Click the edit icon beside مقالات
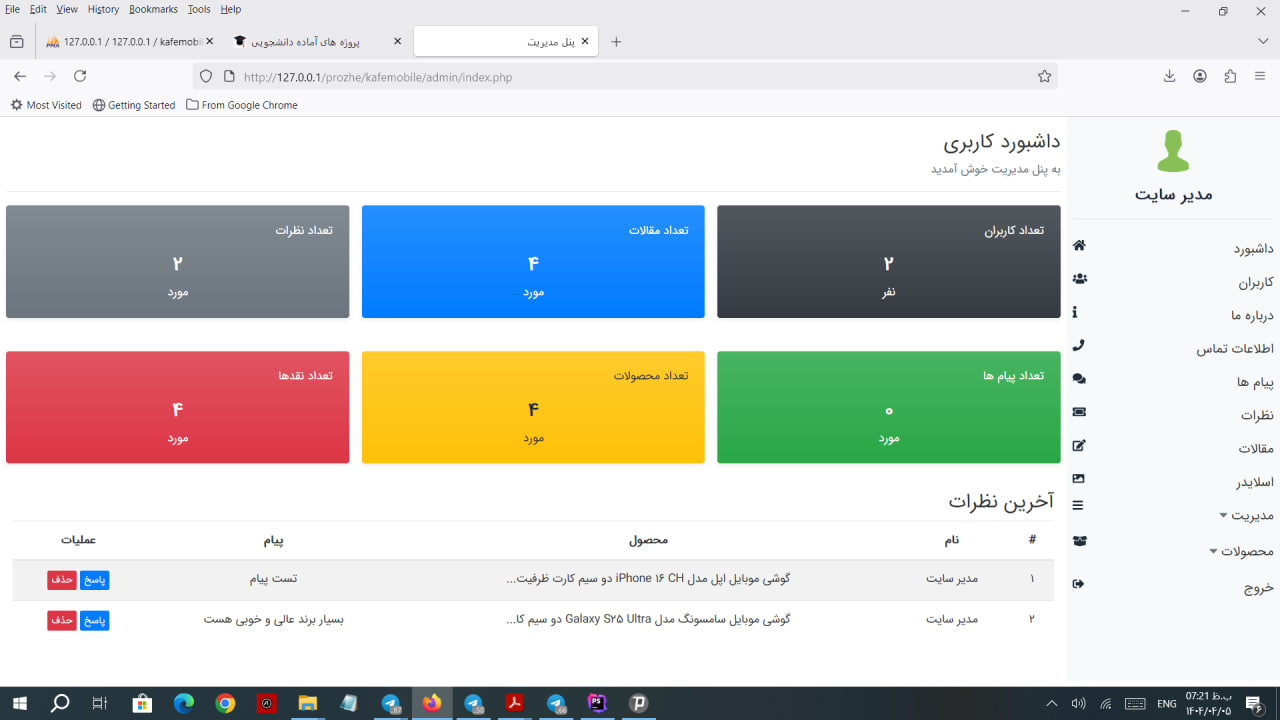Screen dimensions: 1280x720 coord(1079,446)
